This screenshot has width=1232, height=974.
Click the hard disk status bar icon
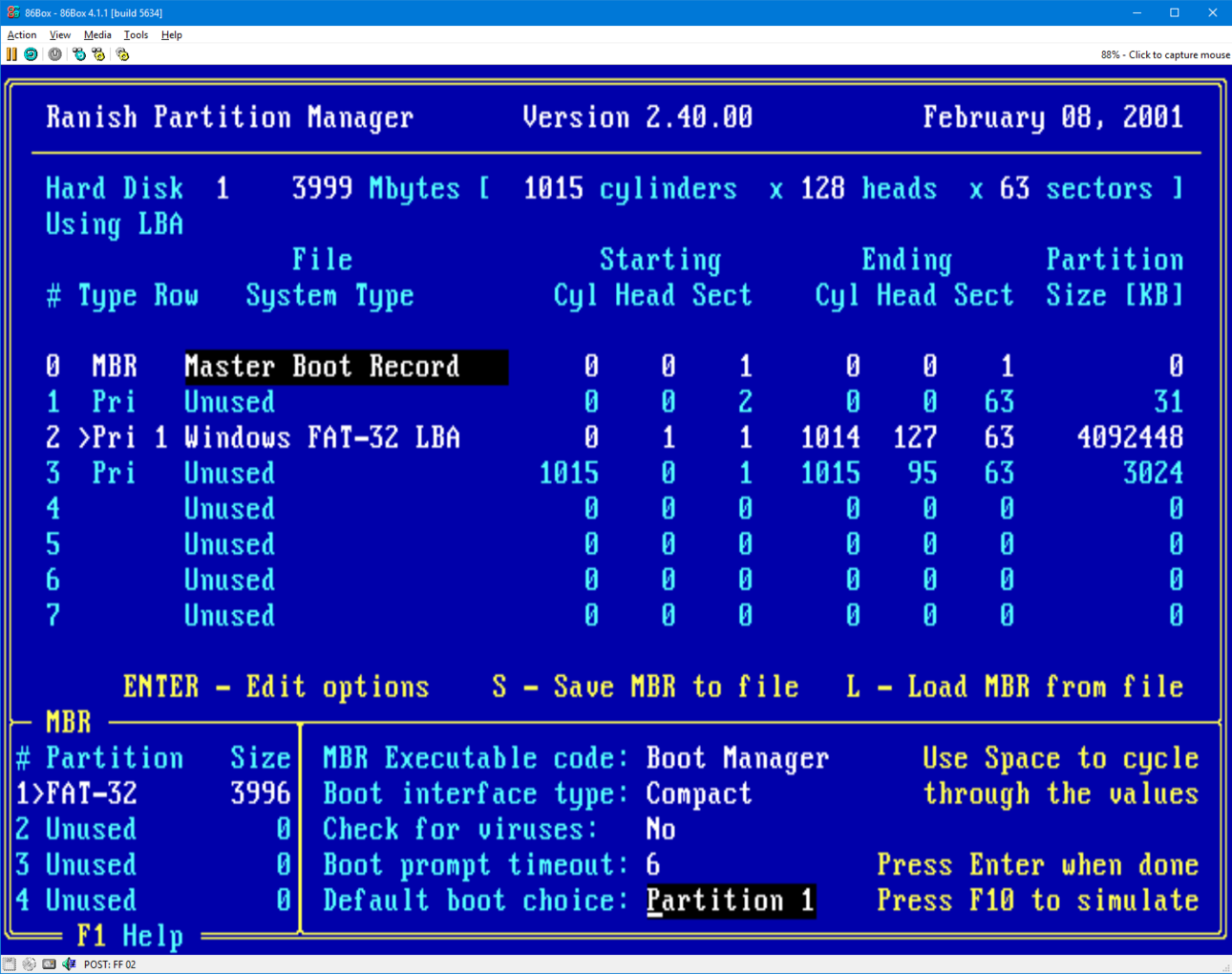pyautogui.click(x=49, y=964)
